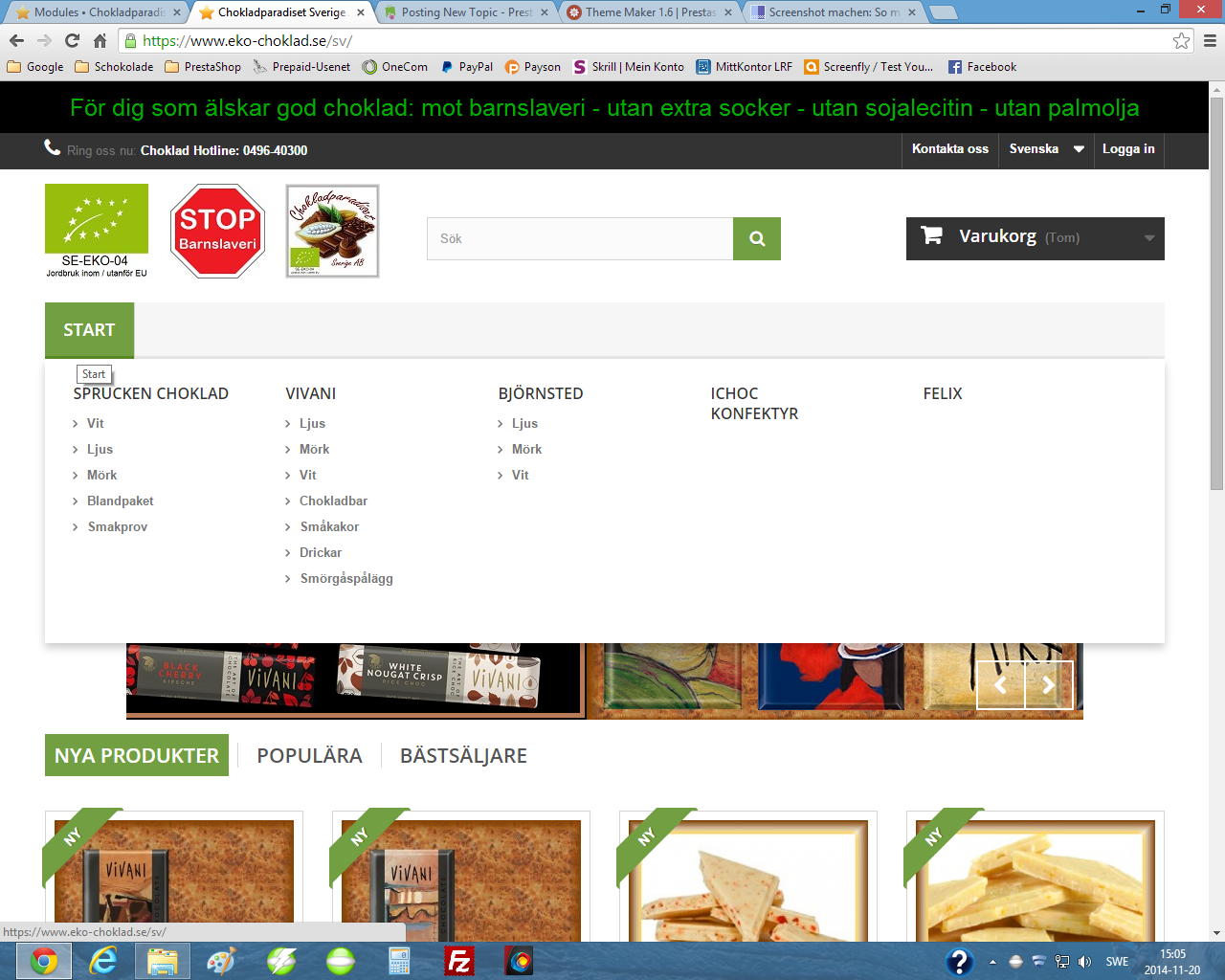Image resolution: width=1225 pixels, height=980 pixels.
Task: Open the VIVANI category heading
Action: [x=311, y=393]
